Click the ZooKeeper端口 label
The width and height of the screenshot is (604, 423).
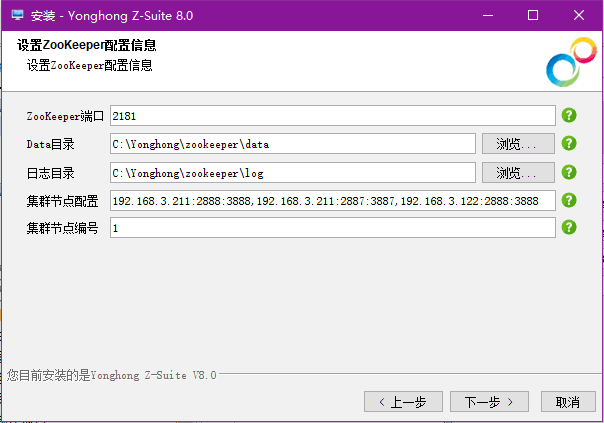point(65,116)
